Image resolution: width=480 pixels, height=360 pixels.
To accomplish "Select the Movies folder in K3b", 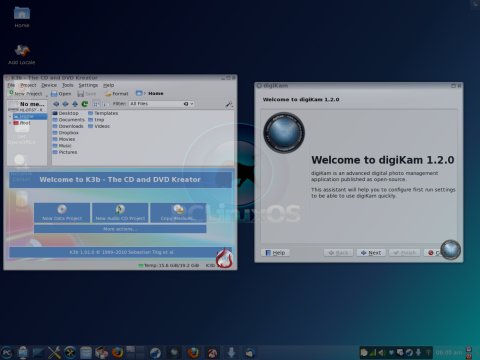I will point(64,139).
